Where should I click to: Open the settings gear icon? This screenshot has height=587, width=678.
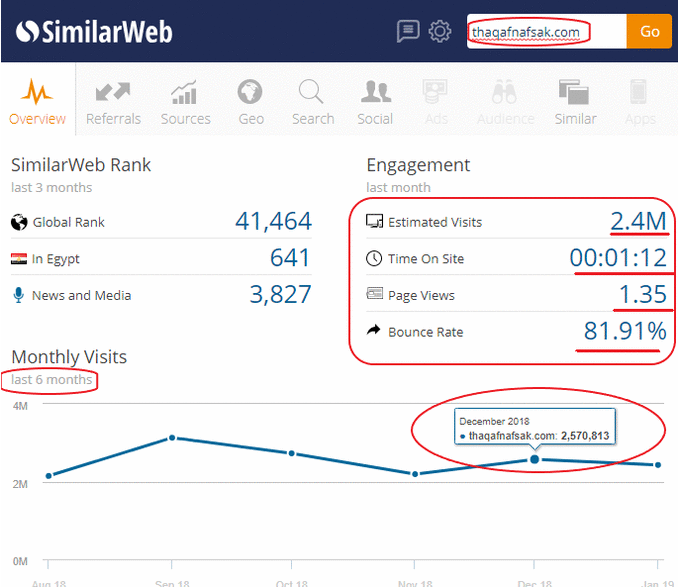click(x=440, y=31)
